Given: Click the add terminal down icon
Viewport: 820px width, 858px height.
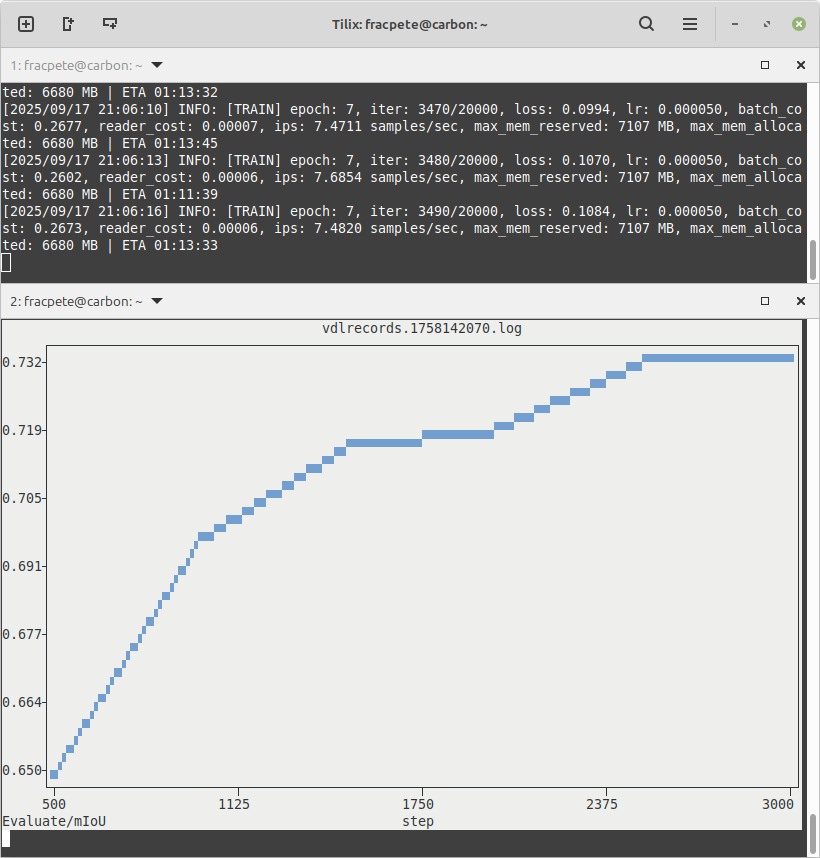Looking at the screenshot, I should [x=110, y=24].
